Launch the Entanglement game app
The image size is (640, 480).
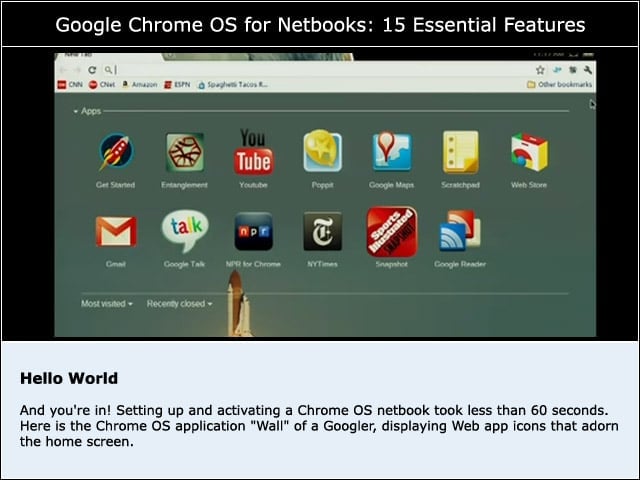tap(185, 152)
